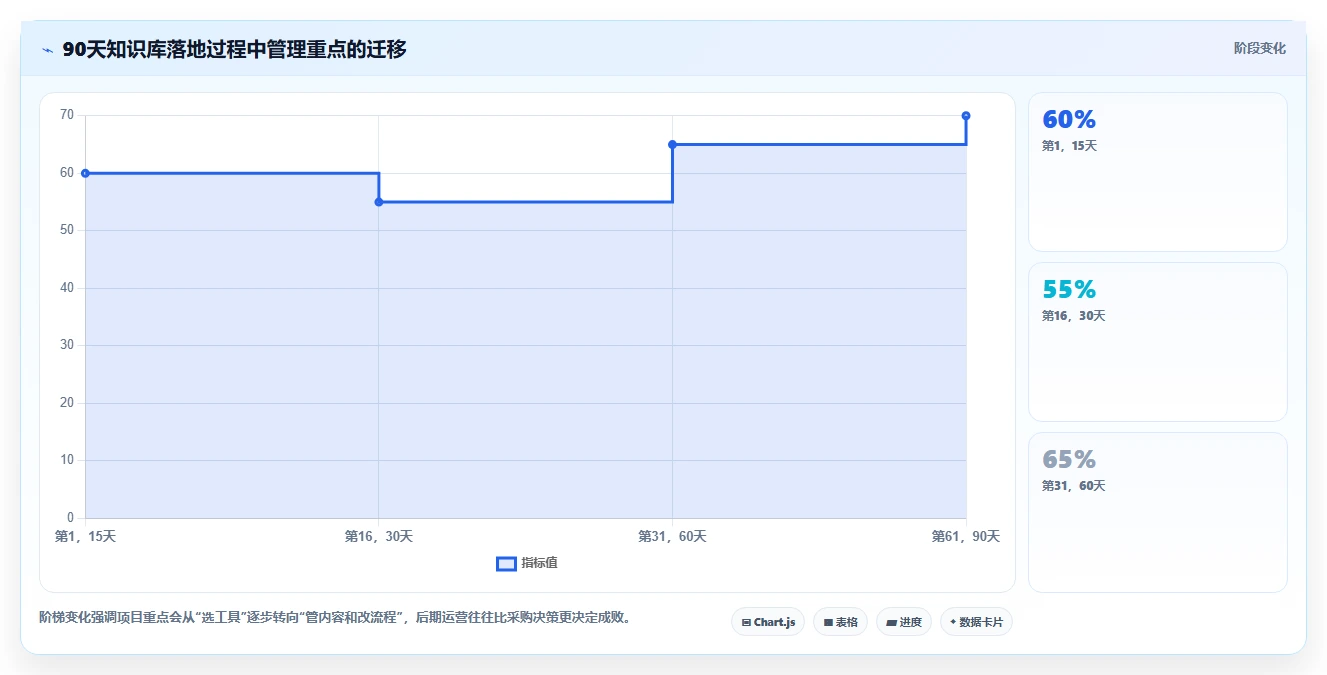Click the 60% stat card value
This screenshot has width=1327, height=675.
[x=1069, y=120]
